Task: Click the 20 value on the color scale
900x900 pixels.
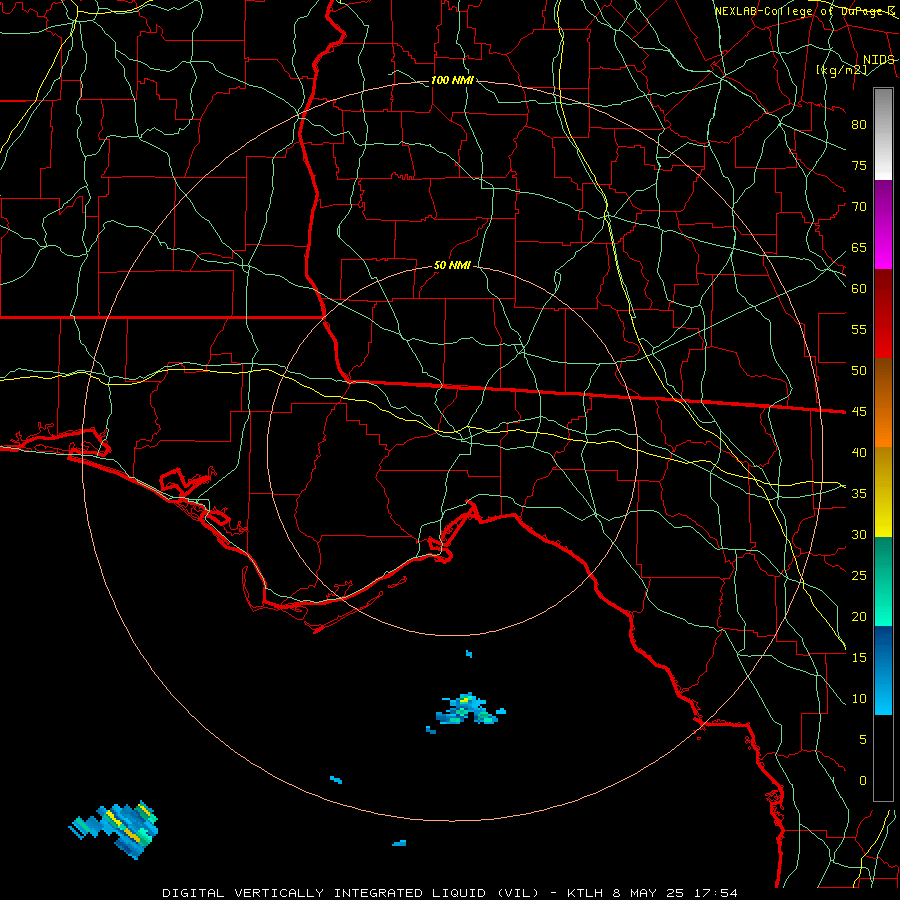Action: click(859, 616)
